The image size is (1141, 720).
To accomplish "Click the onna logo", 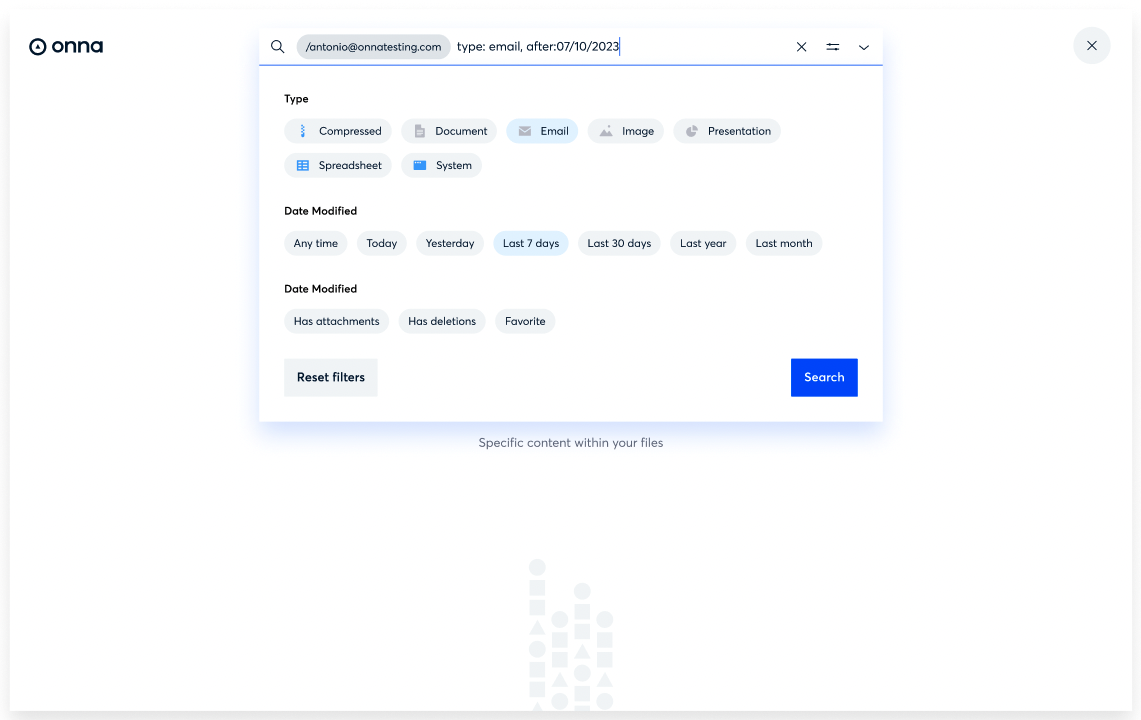I will 66,46.
